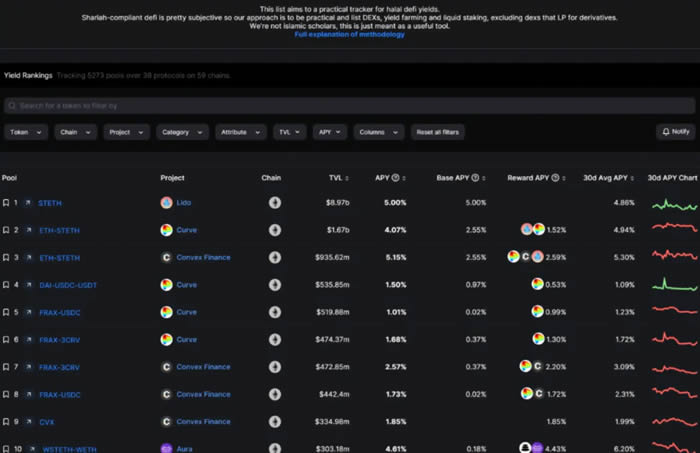
Task: Click the 4.61% APY value
Action: 396,449
